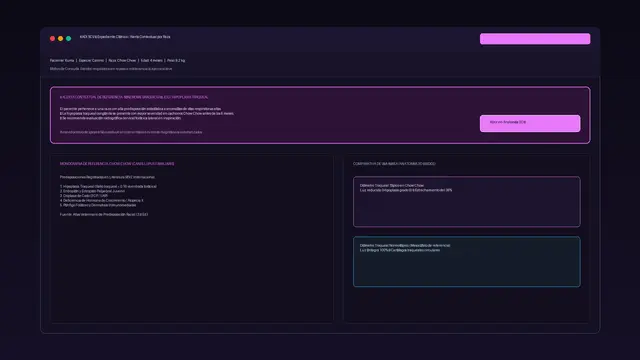Screen dimensions: 640x360
Task: Select the Especie Canino field
Action: click(91, 60)
